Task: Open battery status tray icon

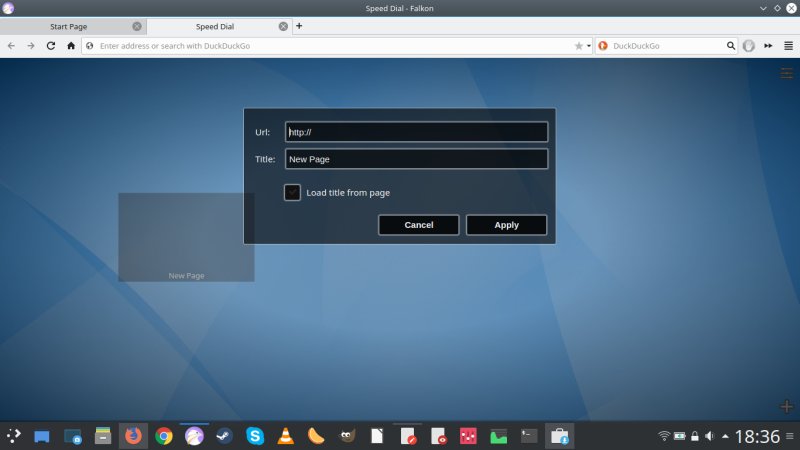Action: coord(680,436)
